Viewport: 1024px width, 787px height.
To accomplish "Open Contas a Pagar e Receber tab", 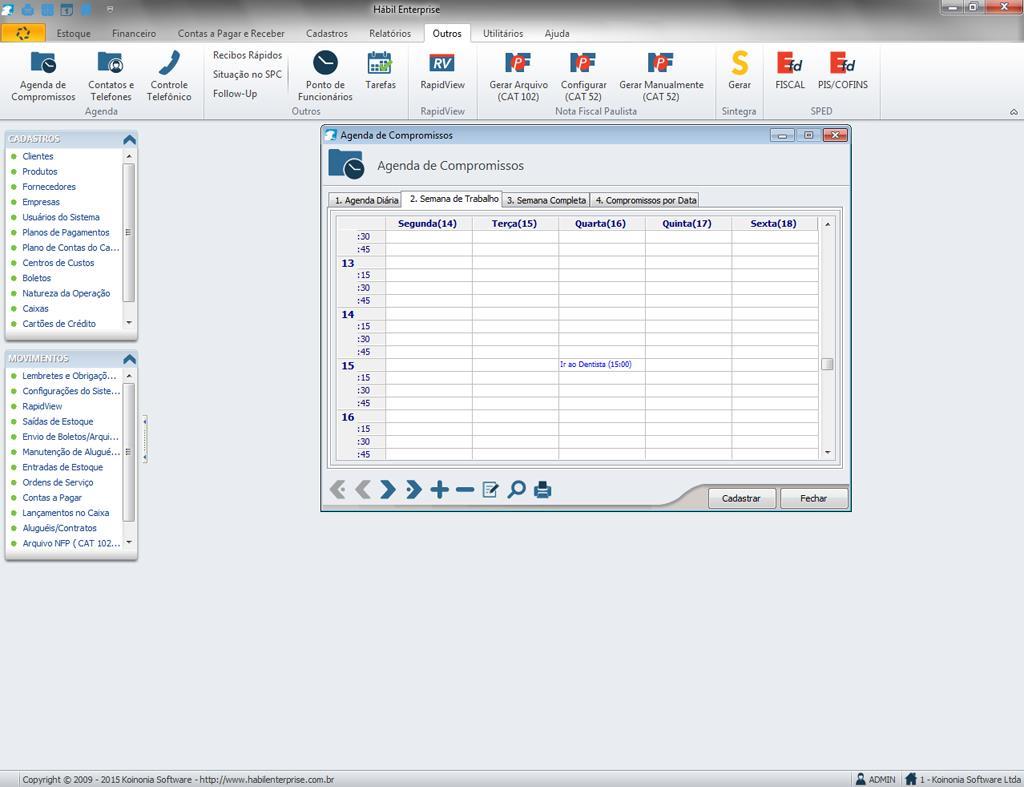I will [231, 33].
